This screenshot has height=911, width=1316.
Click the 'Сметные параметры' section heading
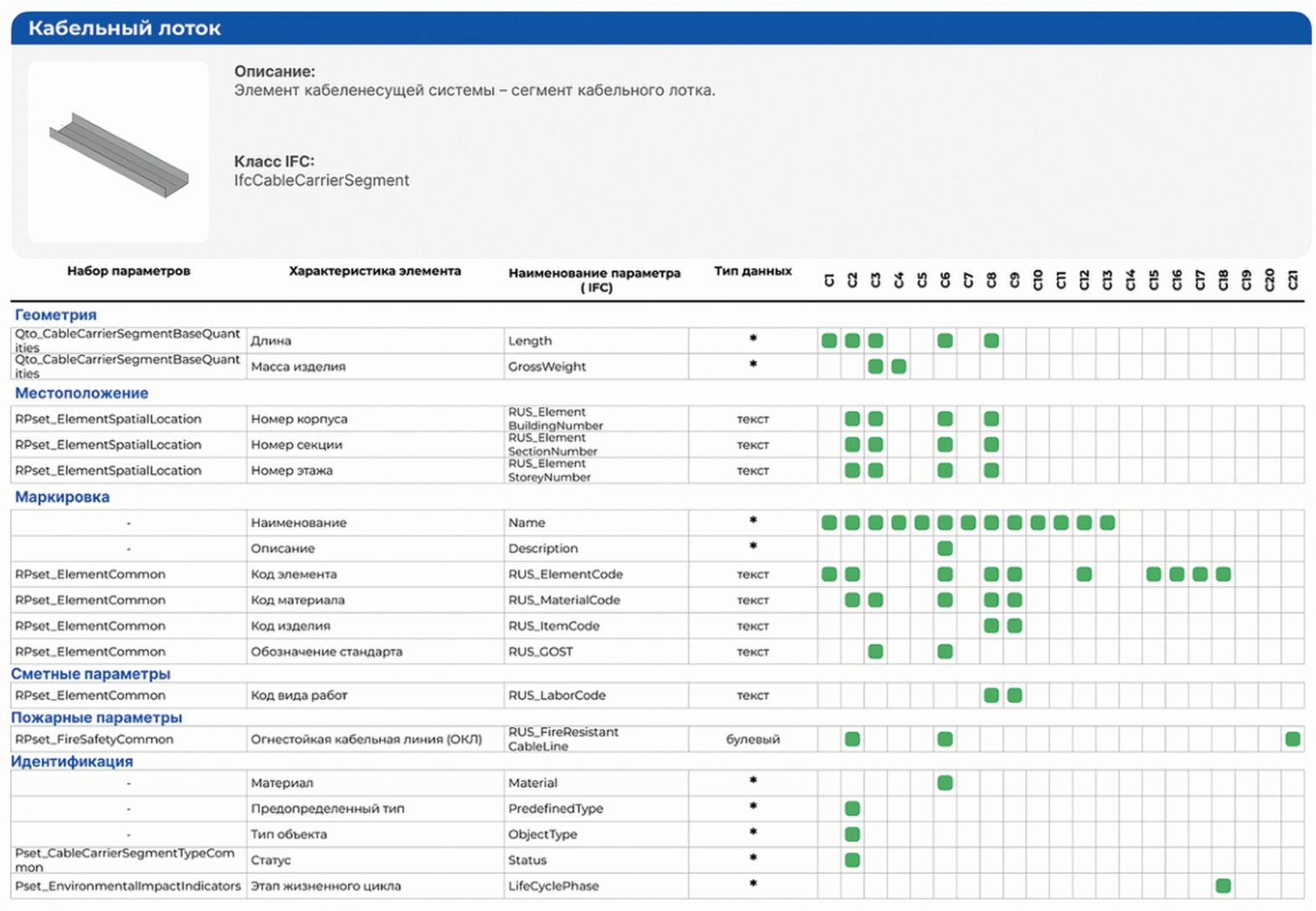click(91, 674)
